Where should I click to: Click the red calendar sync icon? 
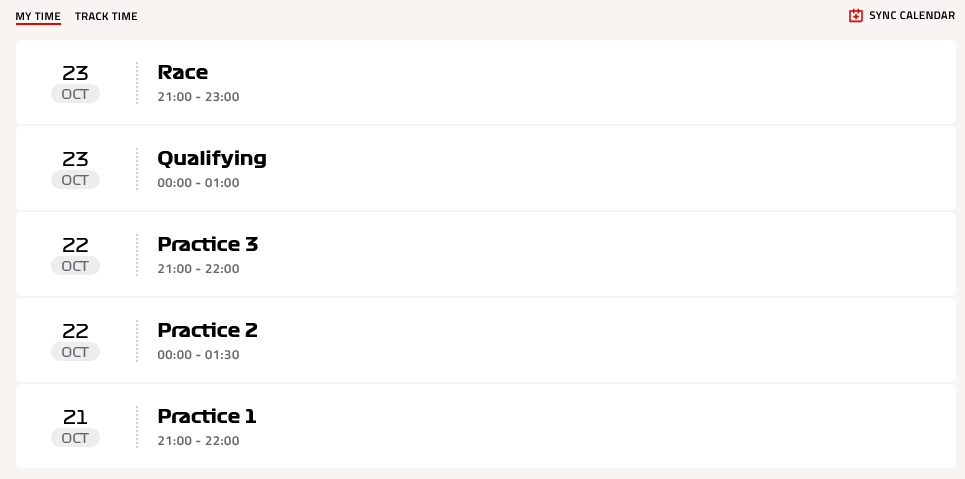pos(855,16)
